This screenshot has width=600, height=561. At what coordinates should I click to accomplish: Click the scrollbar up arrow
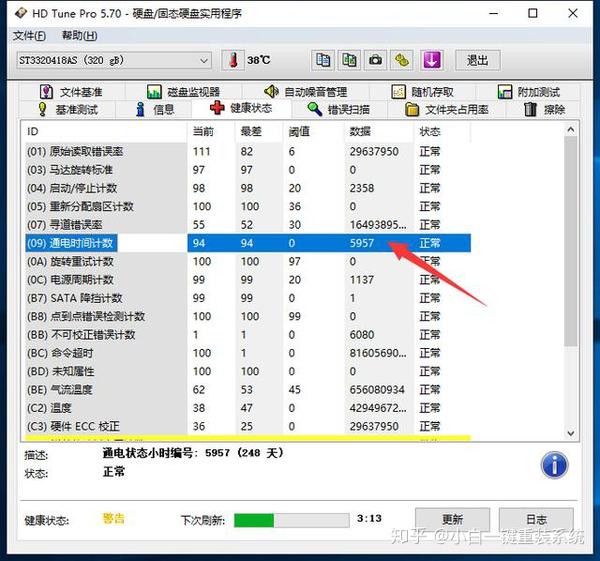click(571, 130)
